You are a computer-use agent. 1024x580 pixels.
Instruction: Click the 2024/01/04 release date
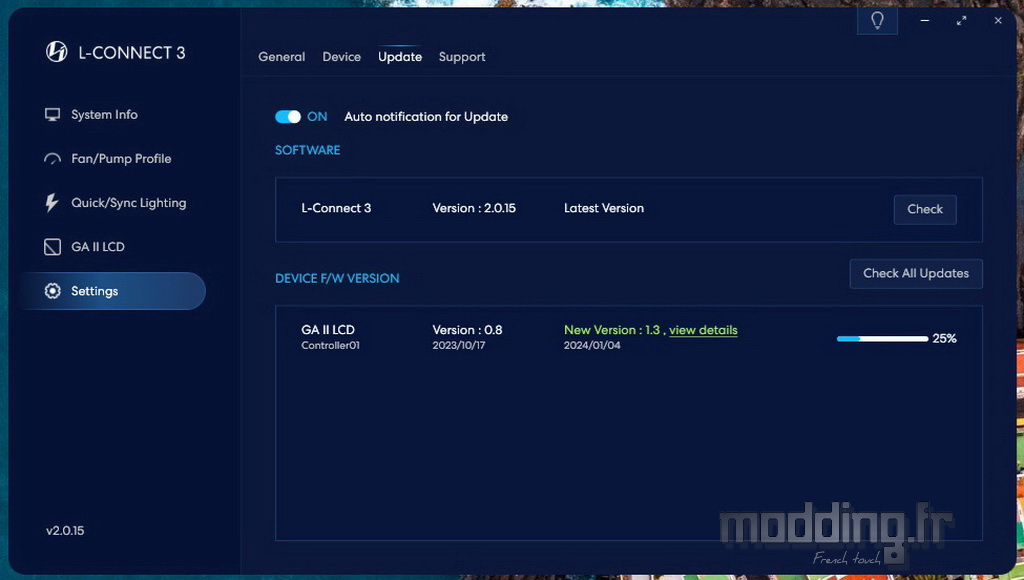pos(592,346)
